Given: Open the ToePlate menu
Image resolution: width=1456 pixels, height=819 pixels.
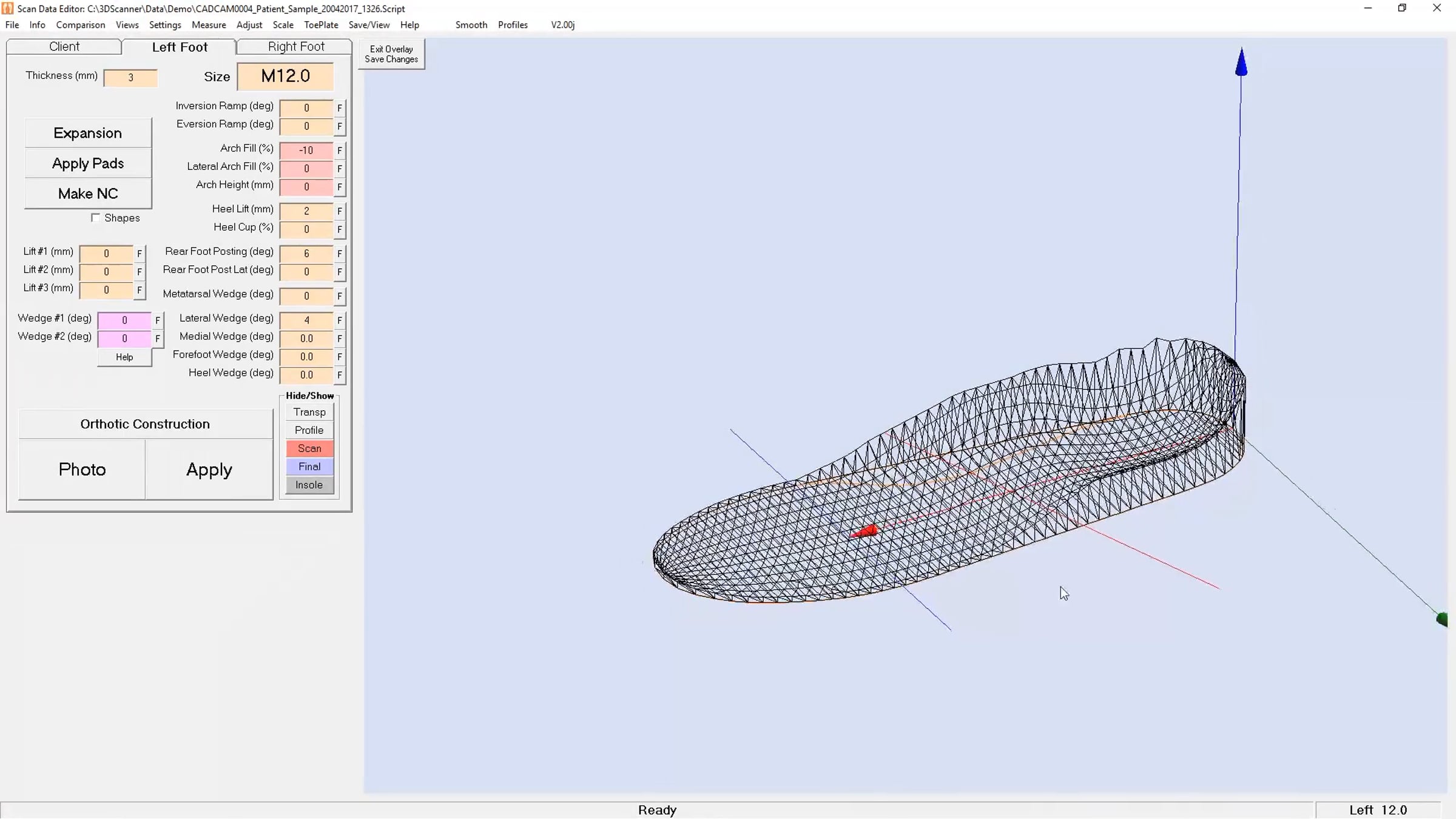Looking at the screenshot, I should click(321, 25).
